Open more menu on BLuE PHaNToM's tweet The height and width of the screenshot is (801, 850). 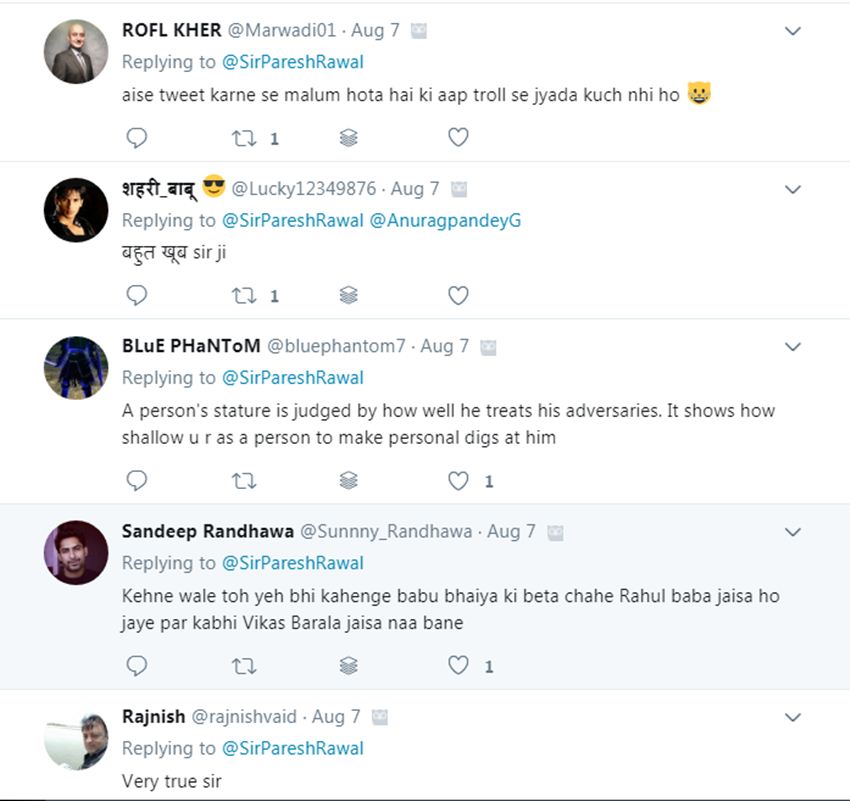click(793, 346)
